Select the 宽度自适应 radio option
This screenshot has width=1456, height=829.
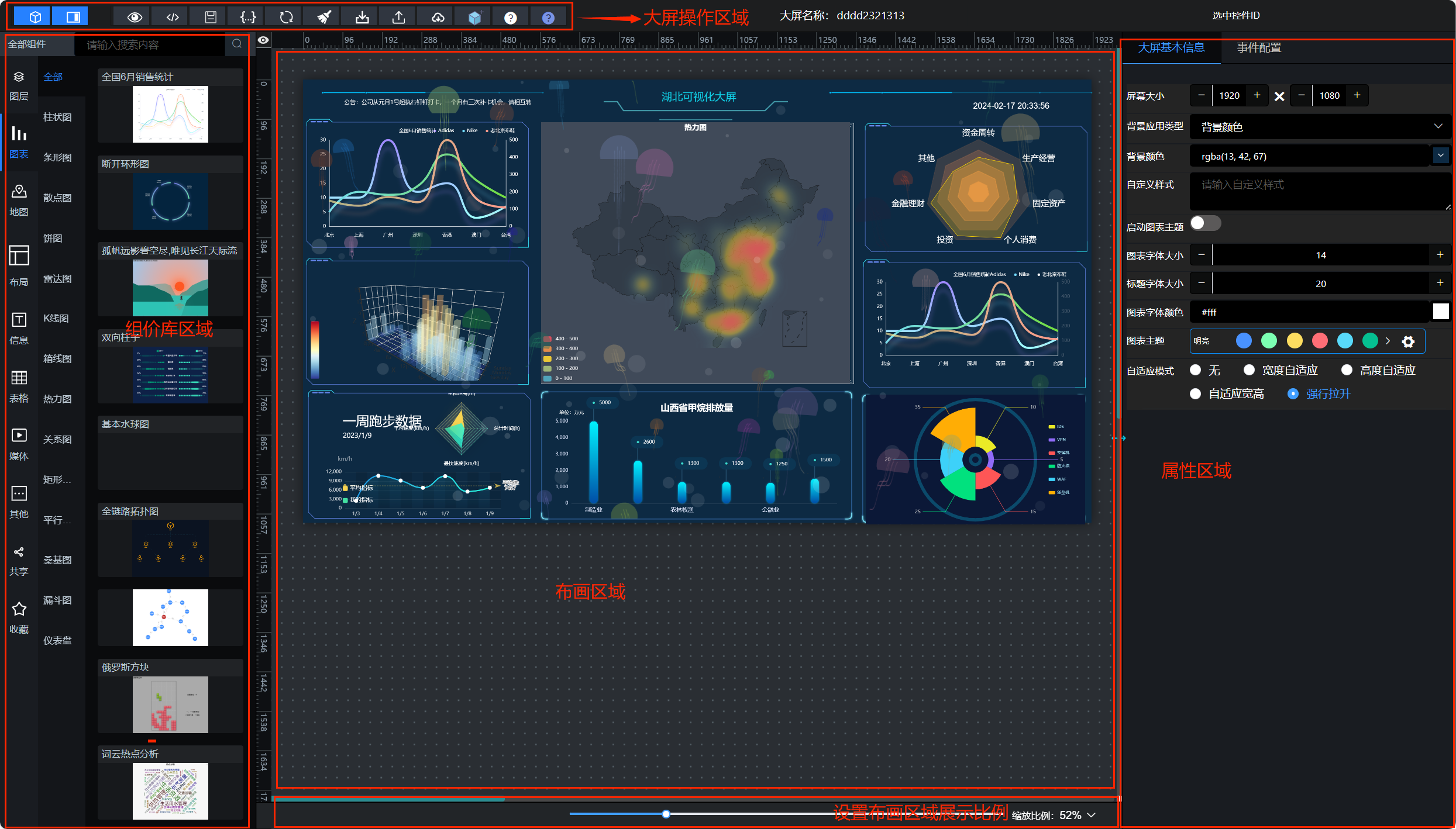click(x=1250, y=370)
